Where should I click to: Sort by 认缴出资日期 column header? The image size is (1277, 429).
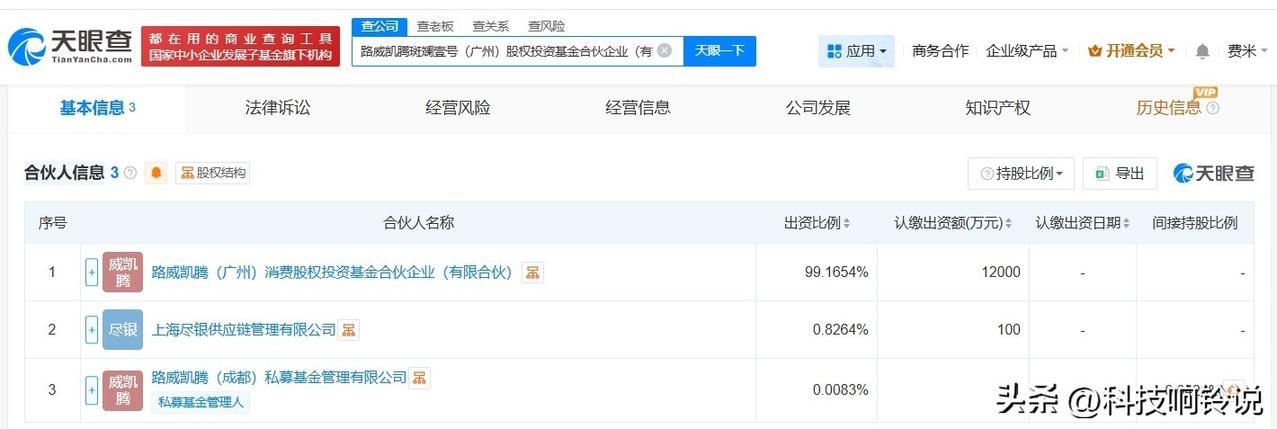point(1081,223)
